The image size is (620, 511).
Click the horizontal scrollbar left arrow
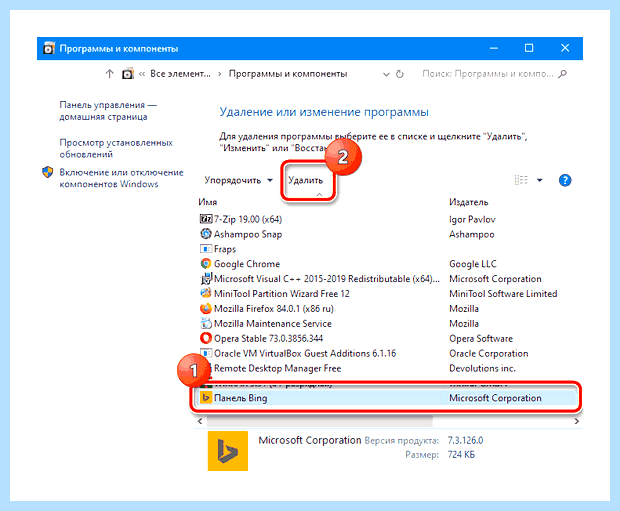click(200, 422)
